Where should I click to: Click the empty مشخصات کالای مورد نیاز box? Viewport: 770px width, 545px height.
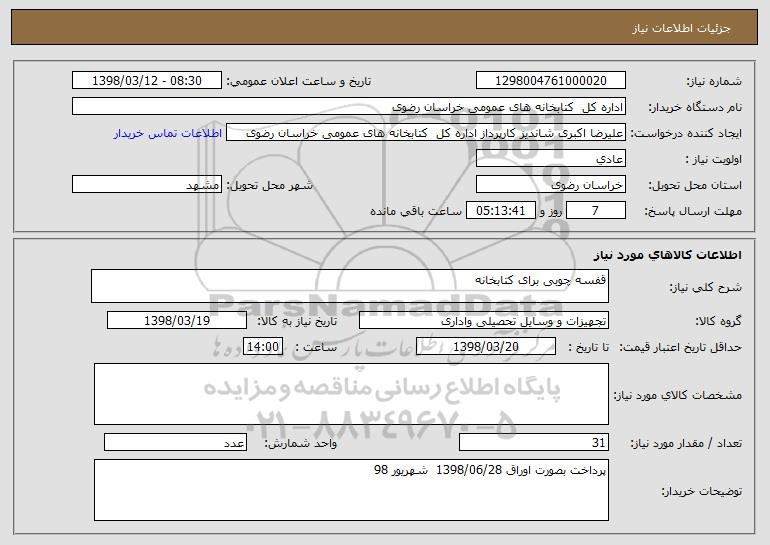click(x=351, y=394)
